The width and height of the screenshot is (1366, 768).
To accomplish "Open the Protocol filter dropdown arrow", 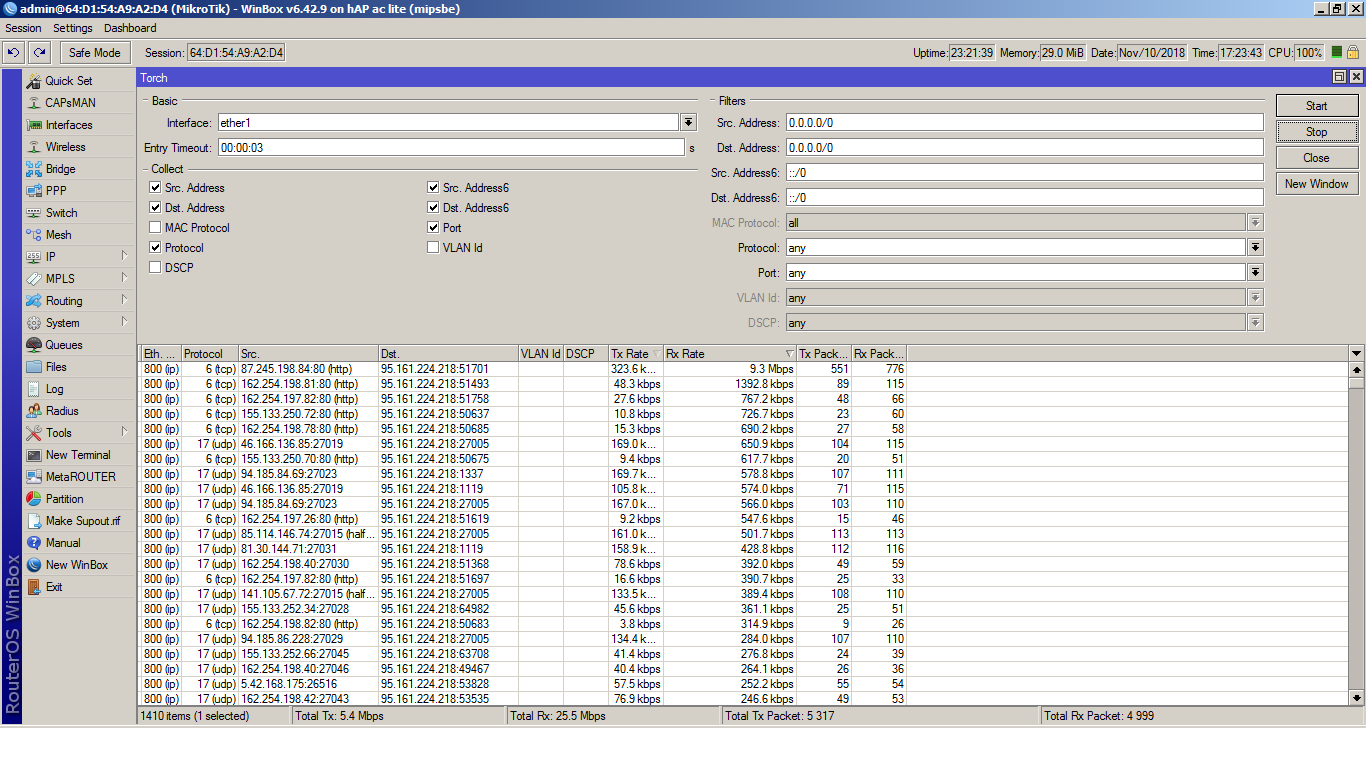I will (x=1256, y=248).
